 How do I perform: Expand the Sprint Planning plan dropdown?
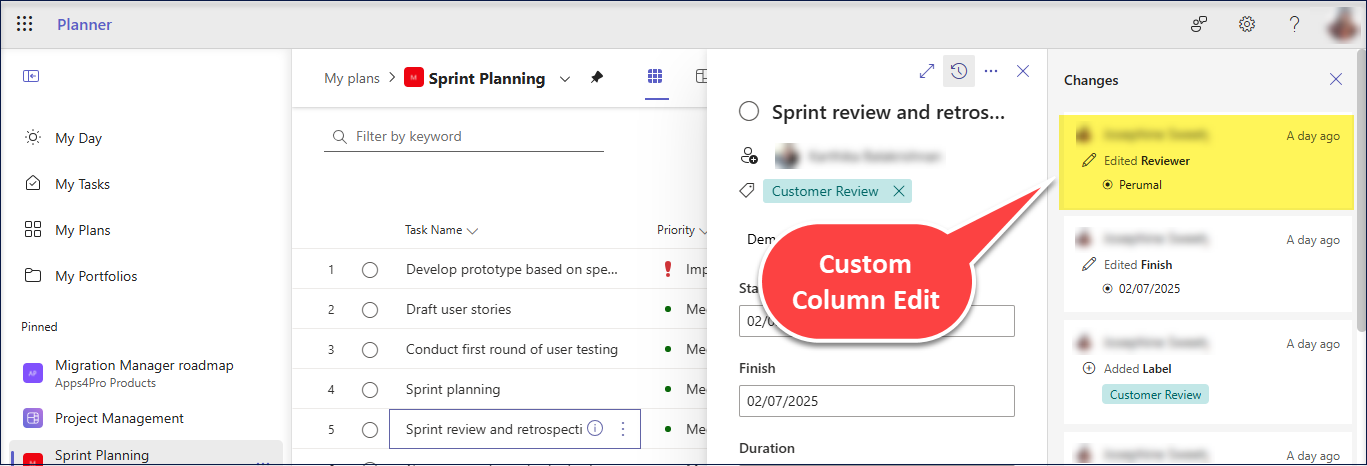coord(565,79)
